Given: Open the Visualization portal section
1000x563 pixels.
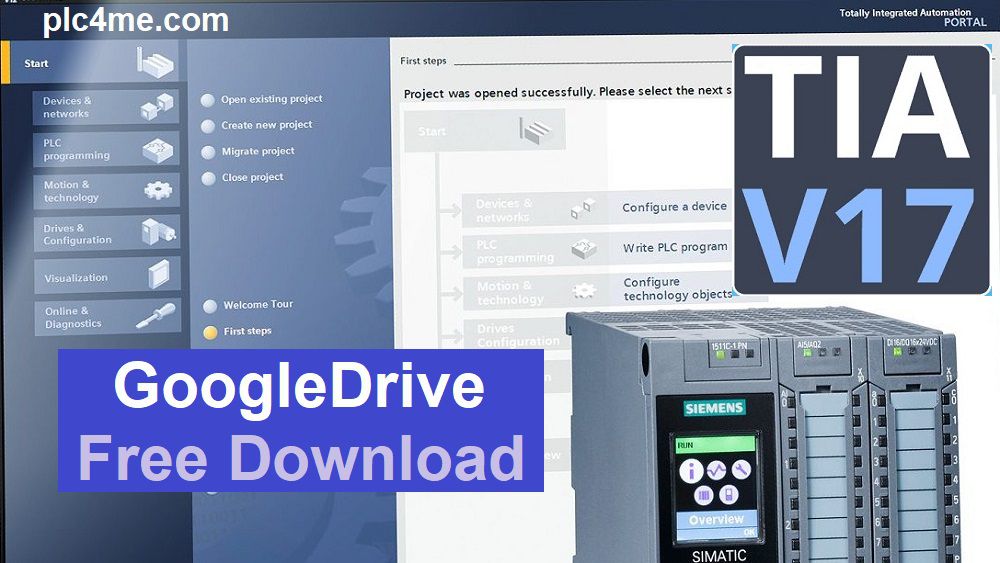Looking at the screenshot, I should [x=76, y=278].
